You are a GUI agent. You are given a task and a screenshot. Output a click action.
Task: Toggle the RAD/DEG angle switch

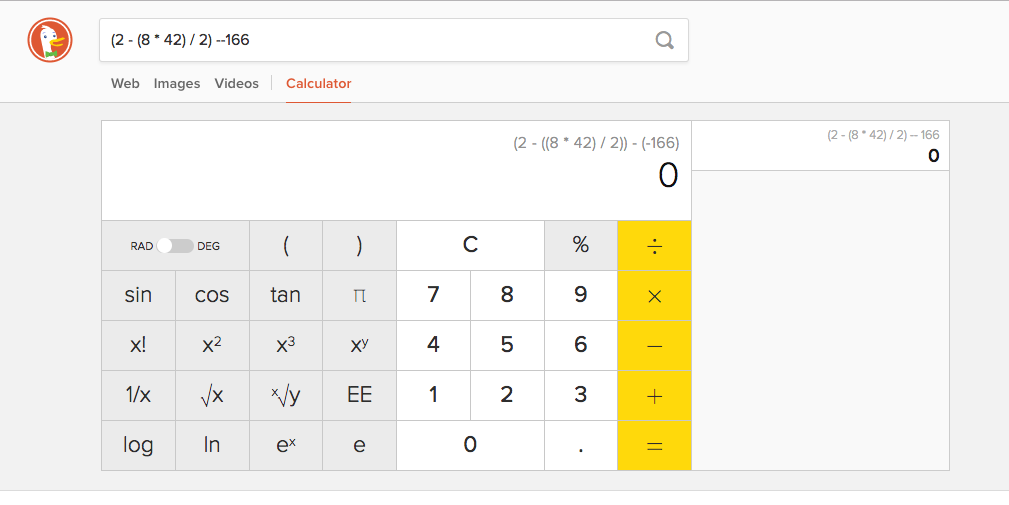click(x=175, y=246)
